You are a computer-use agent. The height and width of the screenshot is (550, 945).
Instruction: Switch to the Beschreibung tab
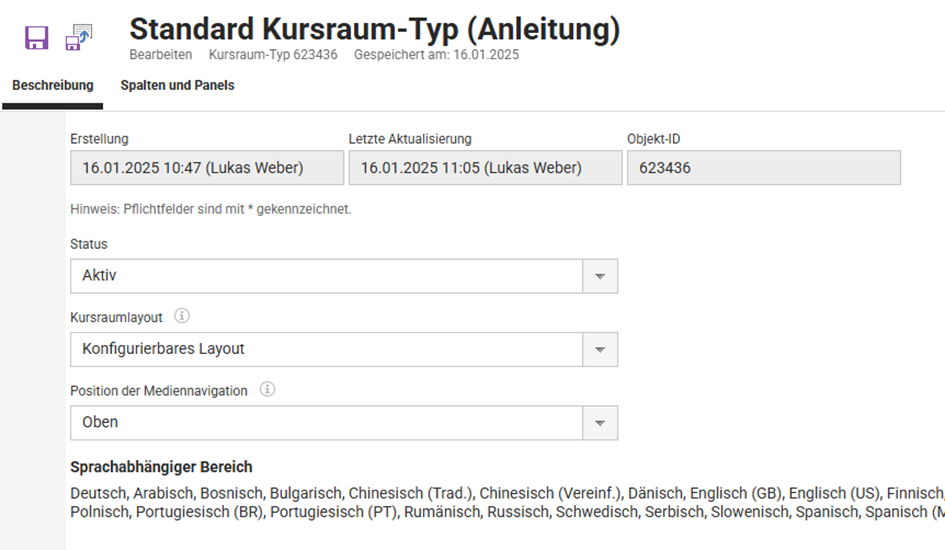click(53, 86)
